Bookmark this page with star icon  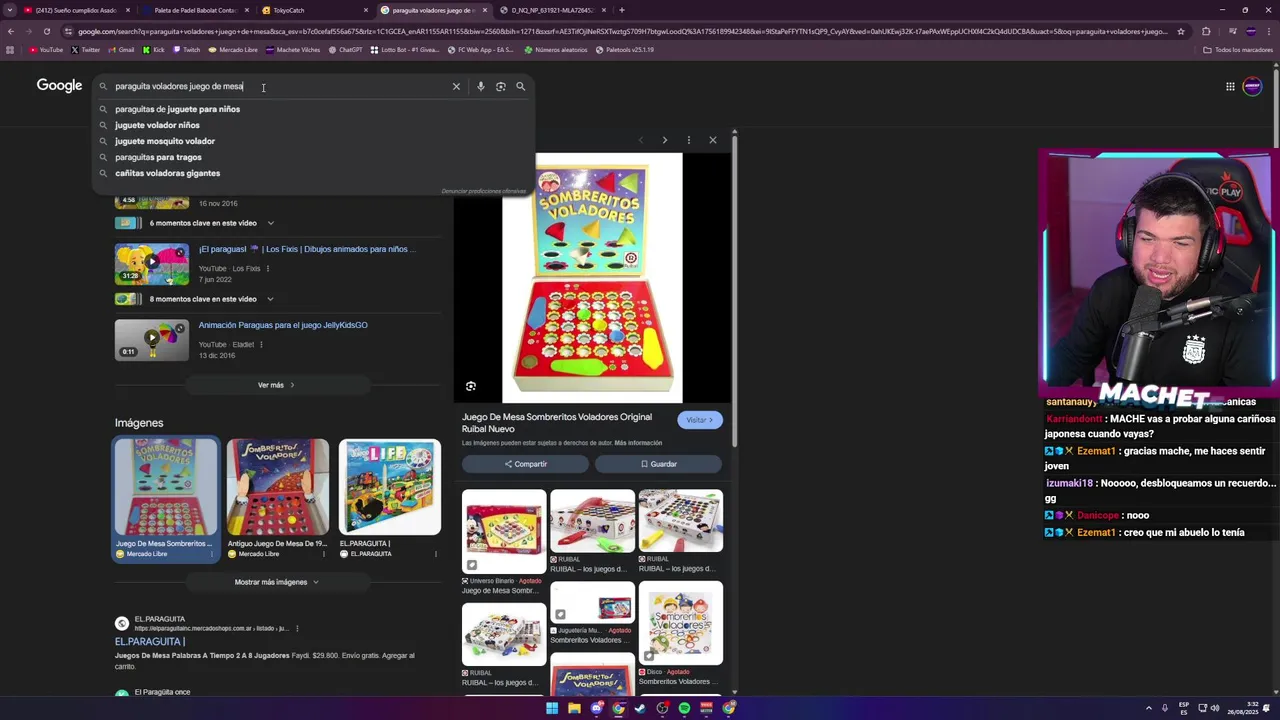[1181, 31]
